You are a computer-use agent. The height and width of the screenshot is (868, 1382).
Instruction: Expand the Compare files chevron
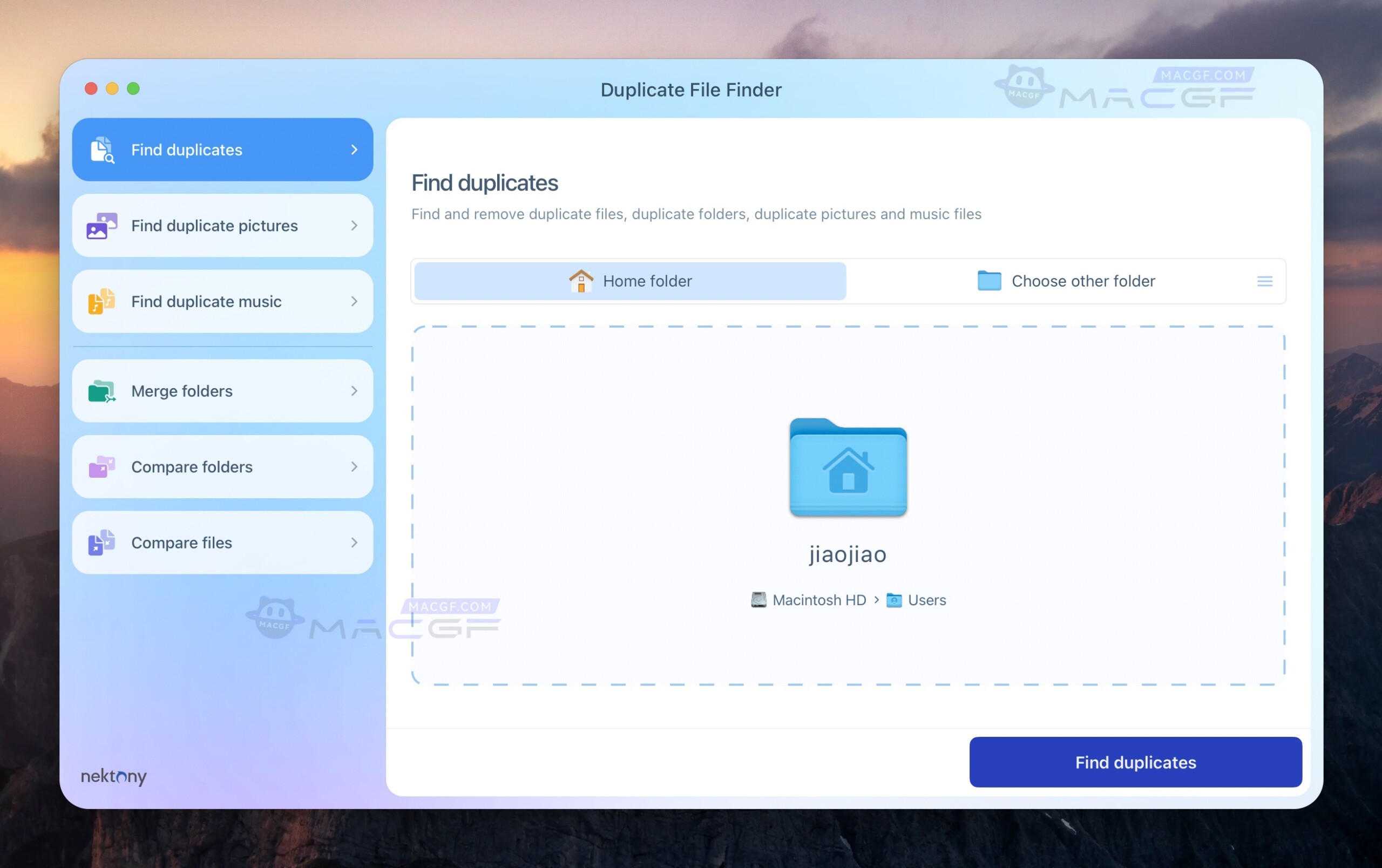click(354, 542)
